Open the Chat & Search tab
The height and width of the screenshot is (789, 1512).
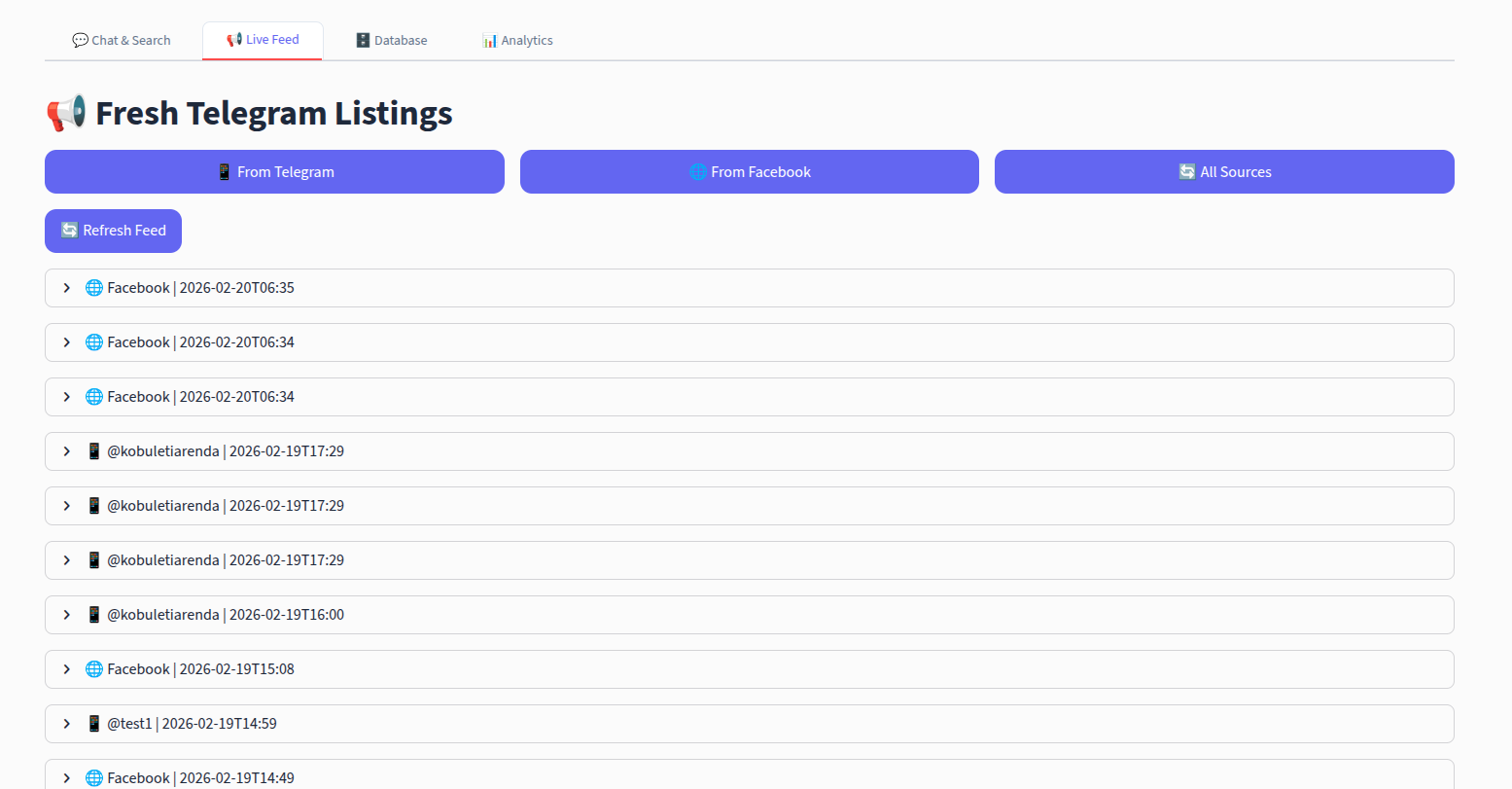click(x=122, y=40)
